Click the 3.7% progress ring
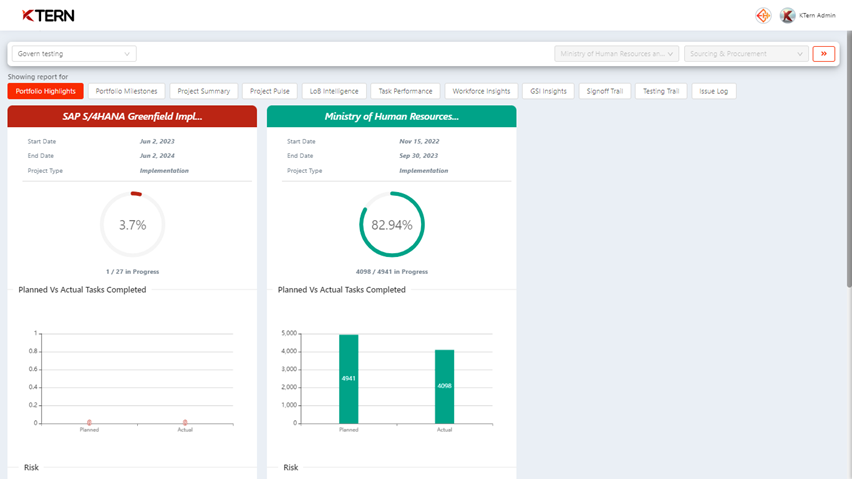This screenshot has height=479, width=852. pos(133,224)
